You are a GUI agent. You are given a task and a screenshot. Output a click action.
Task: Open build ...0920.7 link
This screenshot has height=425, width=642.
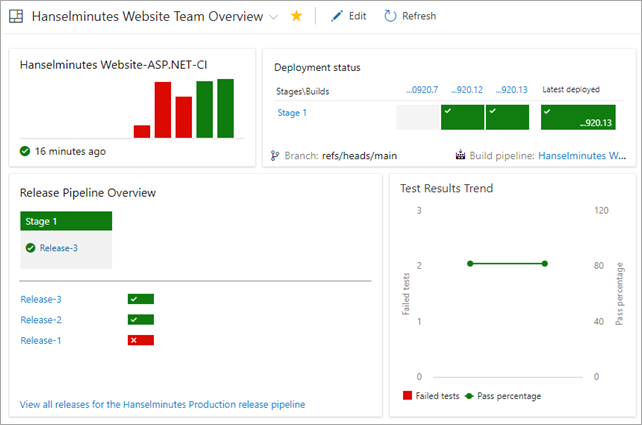(422, 90)
